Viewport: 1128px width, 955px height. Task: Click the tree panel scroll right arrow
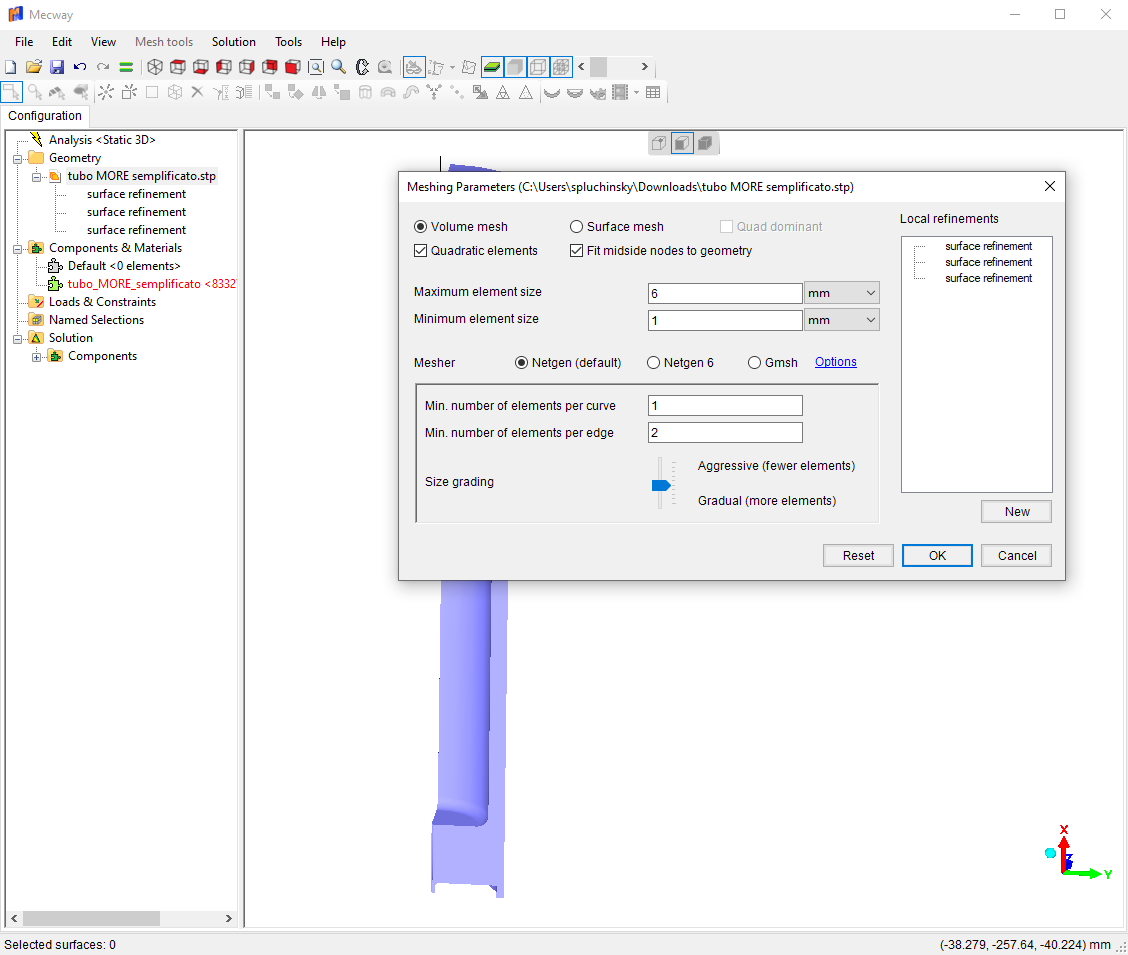click(229, 918)
